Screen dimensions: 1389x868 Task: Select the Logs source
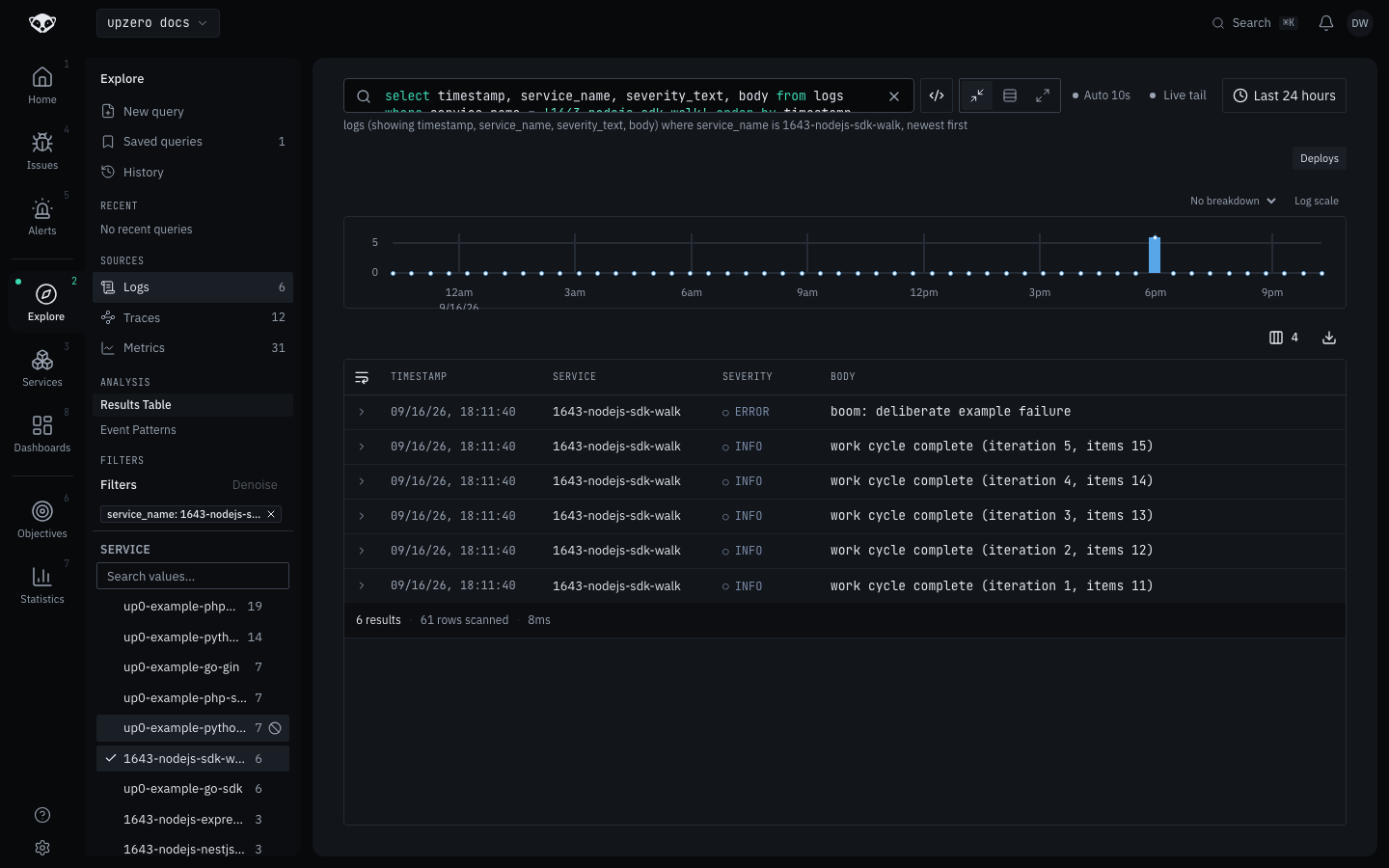(x=193, y=287)
